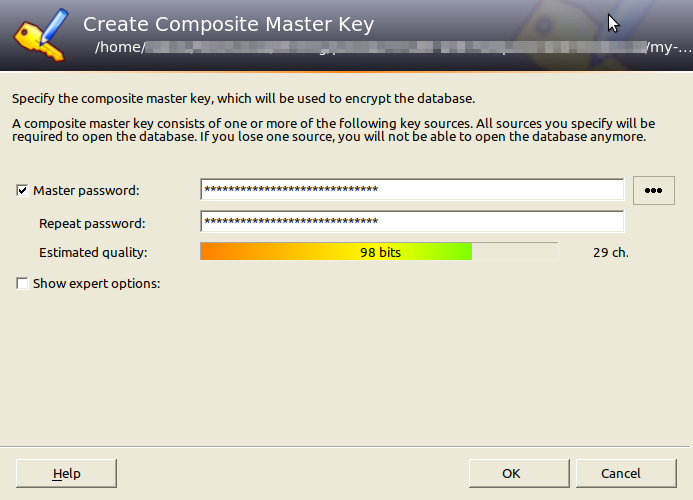The image size is (693, 500).
Task: Click the 98 bits quality bar text
Action: click(x=380, y=252)
